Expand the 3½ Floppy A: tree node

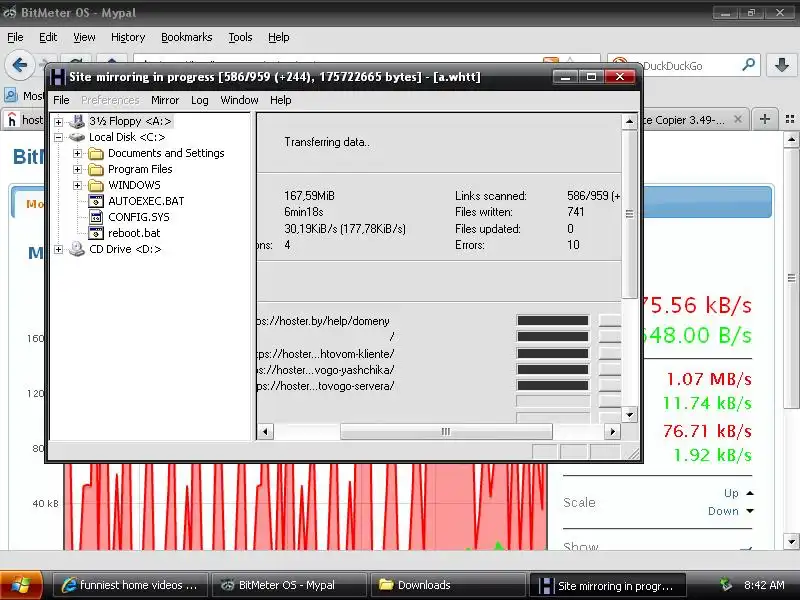click(59, 121)
